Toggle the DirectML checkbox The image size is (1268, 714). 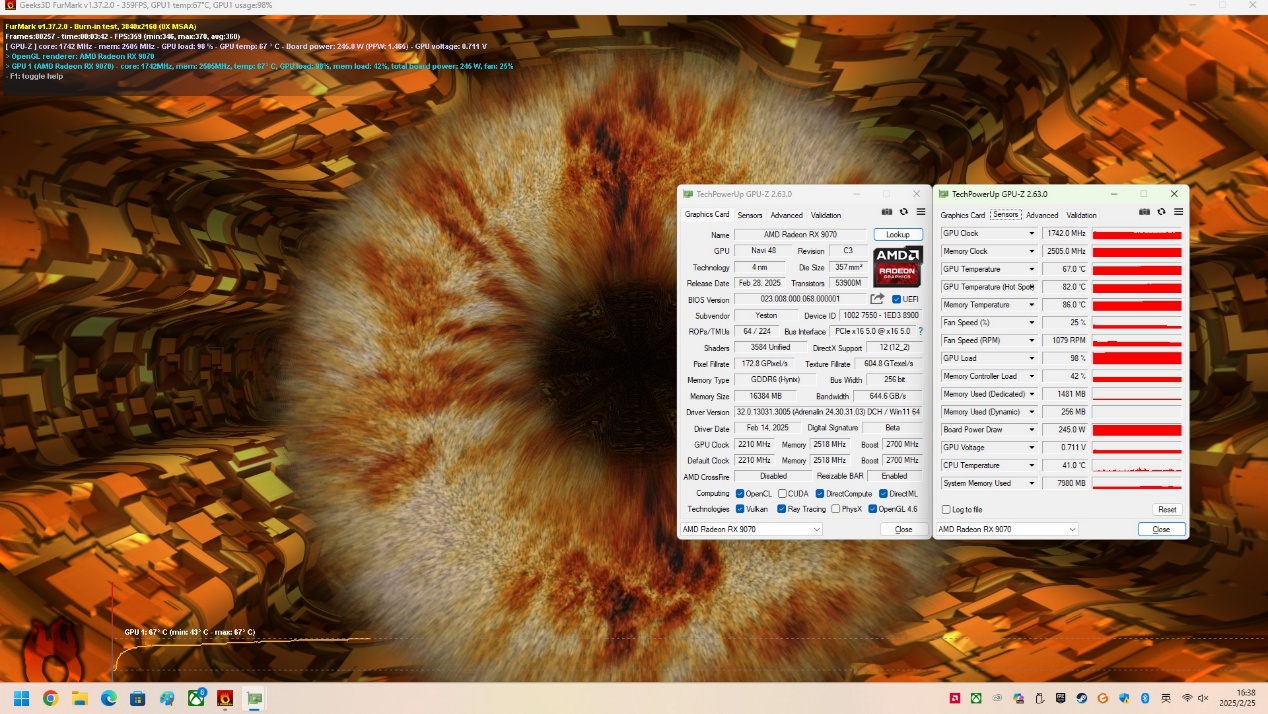(x=883, y=493)
